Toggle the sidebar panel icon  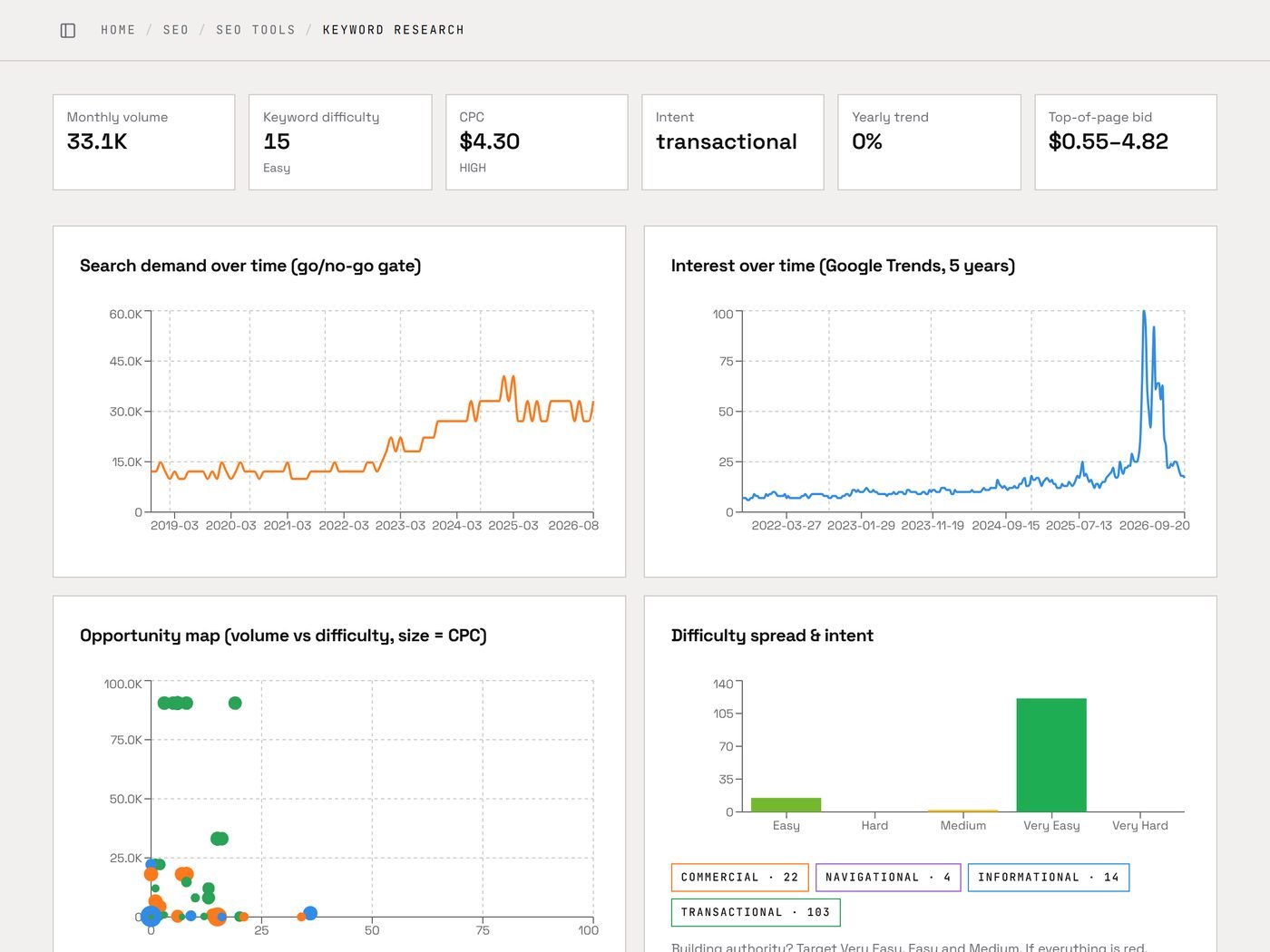pos(68,31)
